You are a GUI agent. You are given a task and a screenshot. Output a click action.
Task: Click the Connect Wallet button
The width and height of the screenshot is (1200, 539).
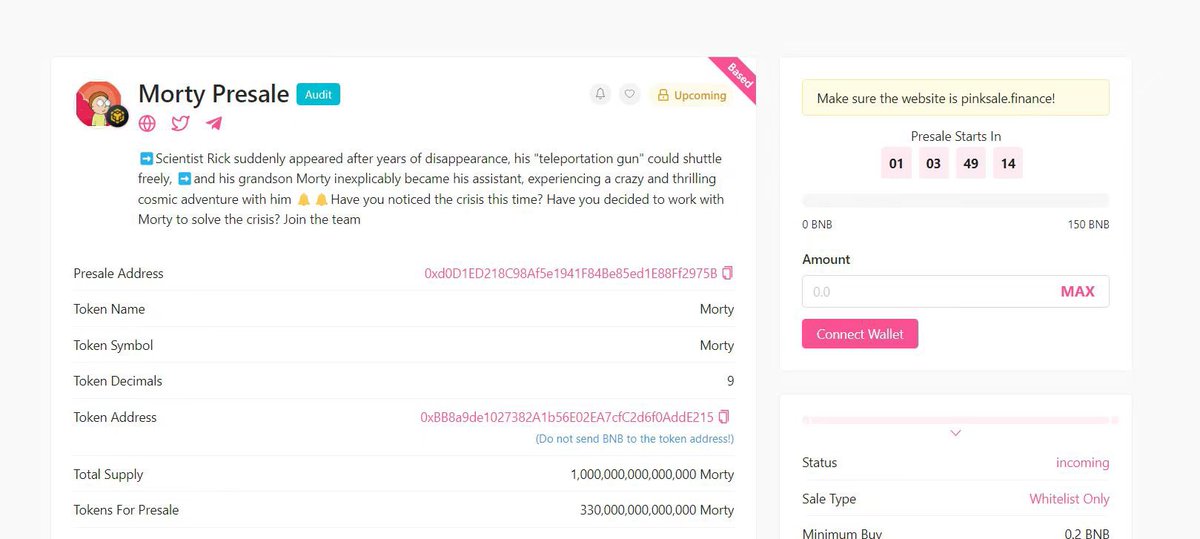[860, 334]
